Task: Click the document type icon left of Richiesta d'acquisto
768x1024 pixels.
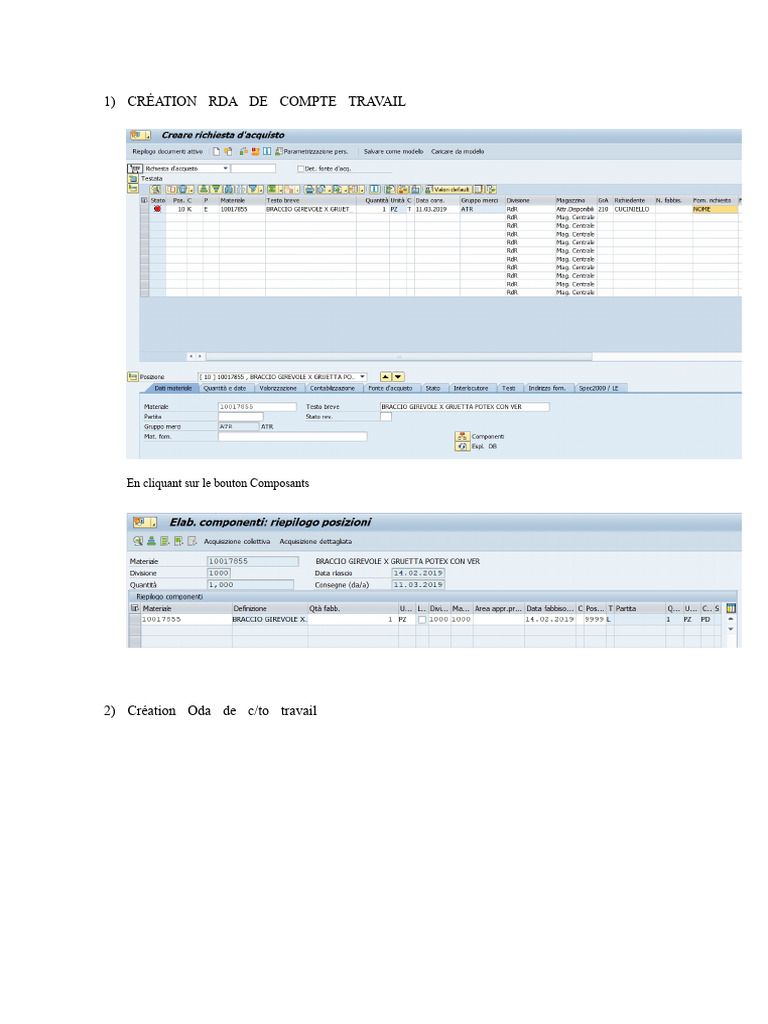Action: [135, 168]
